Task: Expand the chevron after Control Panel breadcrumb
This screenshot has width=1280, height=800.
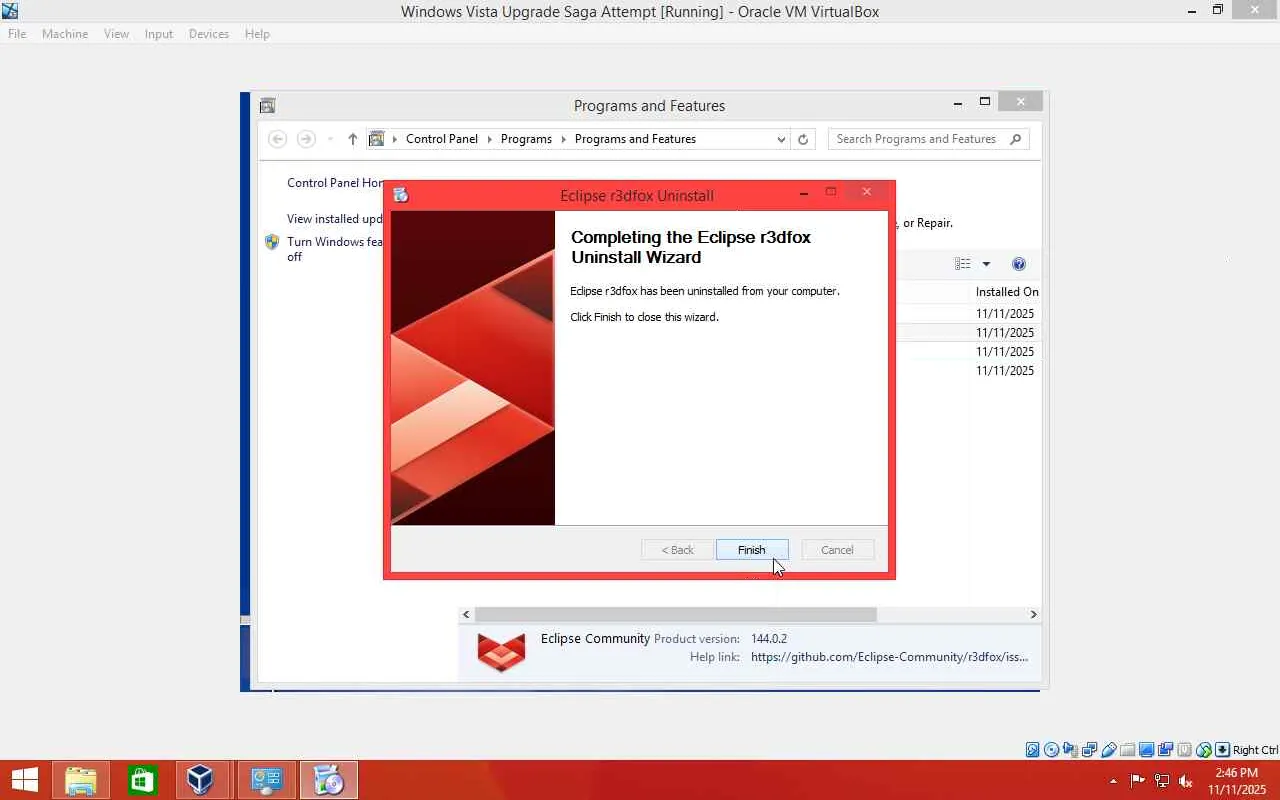Action: point(490,139)
